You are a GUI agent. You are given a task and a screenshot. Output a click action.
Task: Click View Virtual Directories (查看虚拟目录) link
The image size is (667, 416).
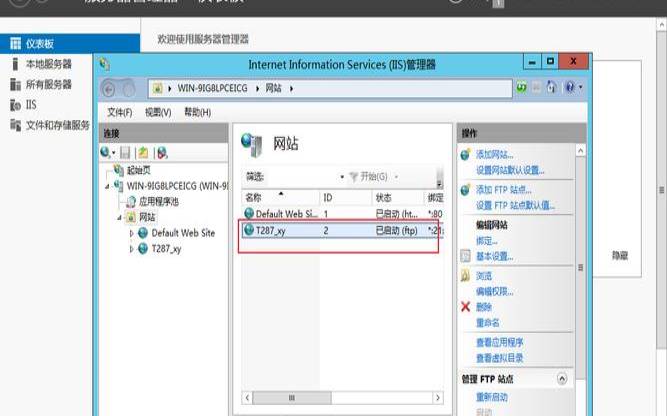499,358
